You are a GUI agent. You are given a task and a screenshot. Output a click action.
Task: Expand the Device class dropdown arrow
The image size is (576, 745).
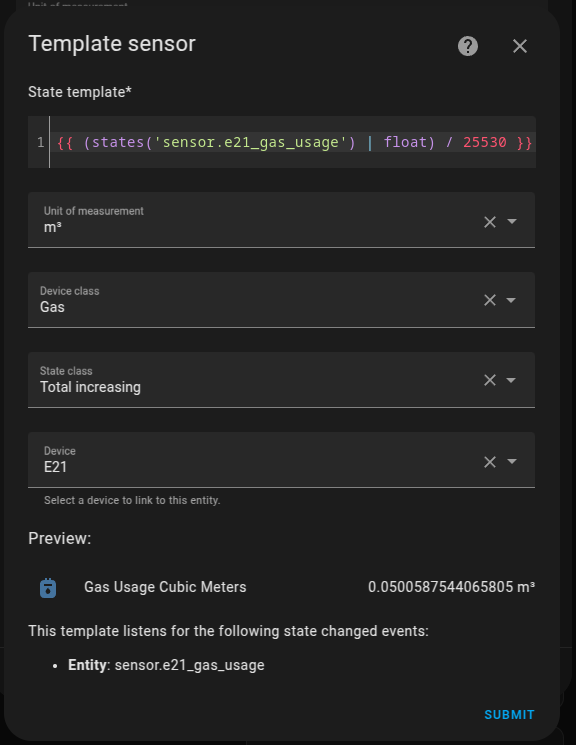tap(511, 300)
